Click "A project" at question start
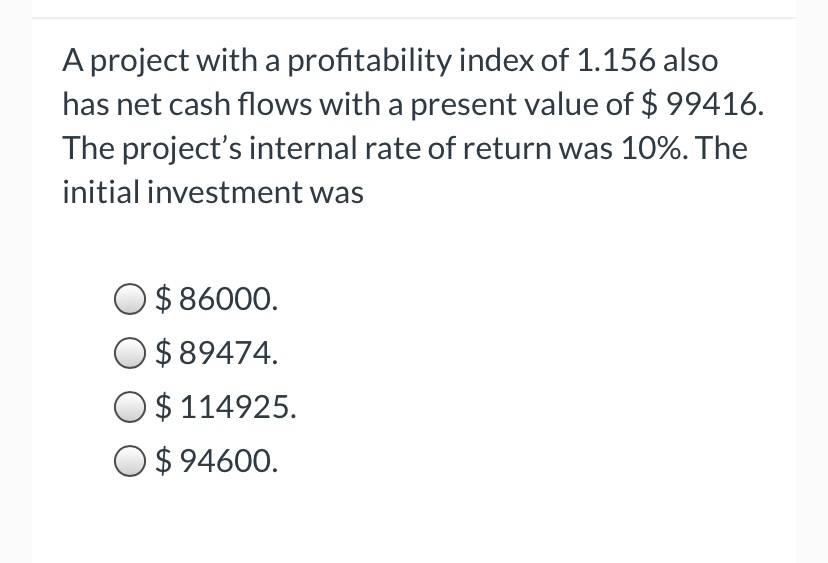The height and width of the screenshot is (563, 828). point(125,62)
